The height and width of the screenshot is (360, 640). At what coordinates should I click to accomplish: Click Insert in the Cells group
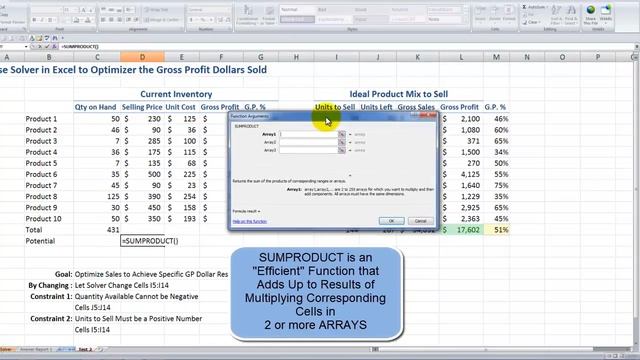[x=480, y=15]
